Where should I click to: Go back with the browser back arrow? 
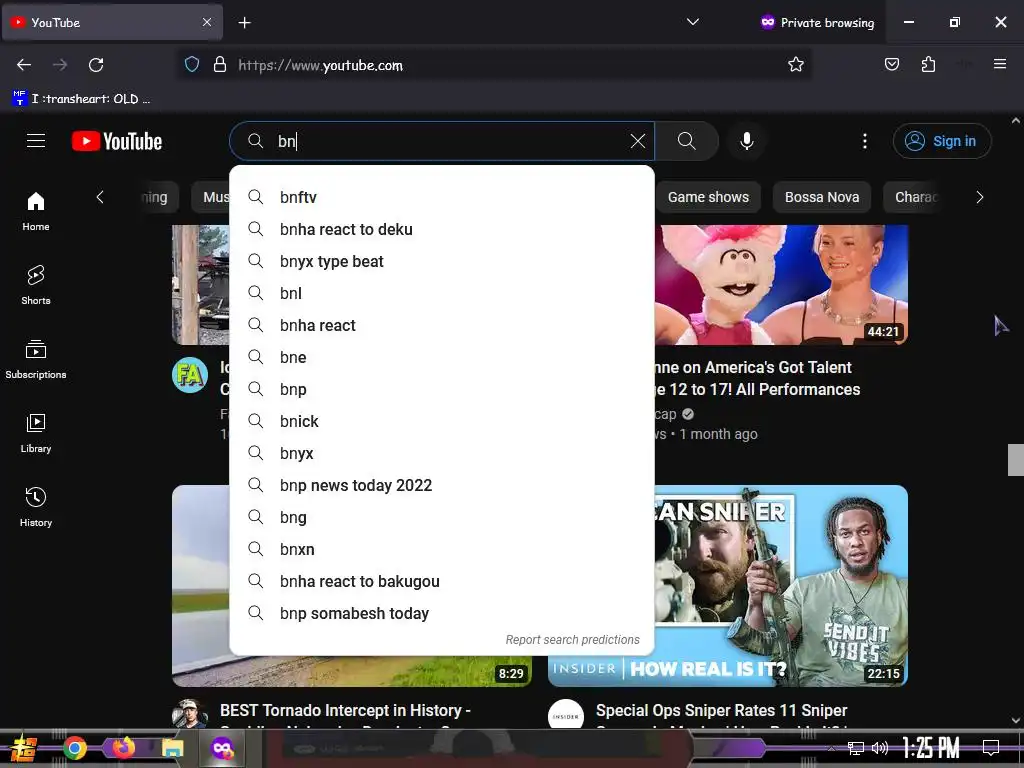coord(24,65)
